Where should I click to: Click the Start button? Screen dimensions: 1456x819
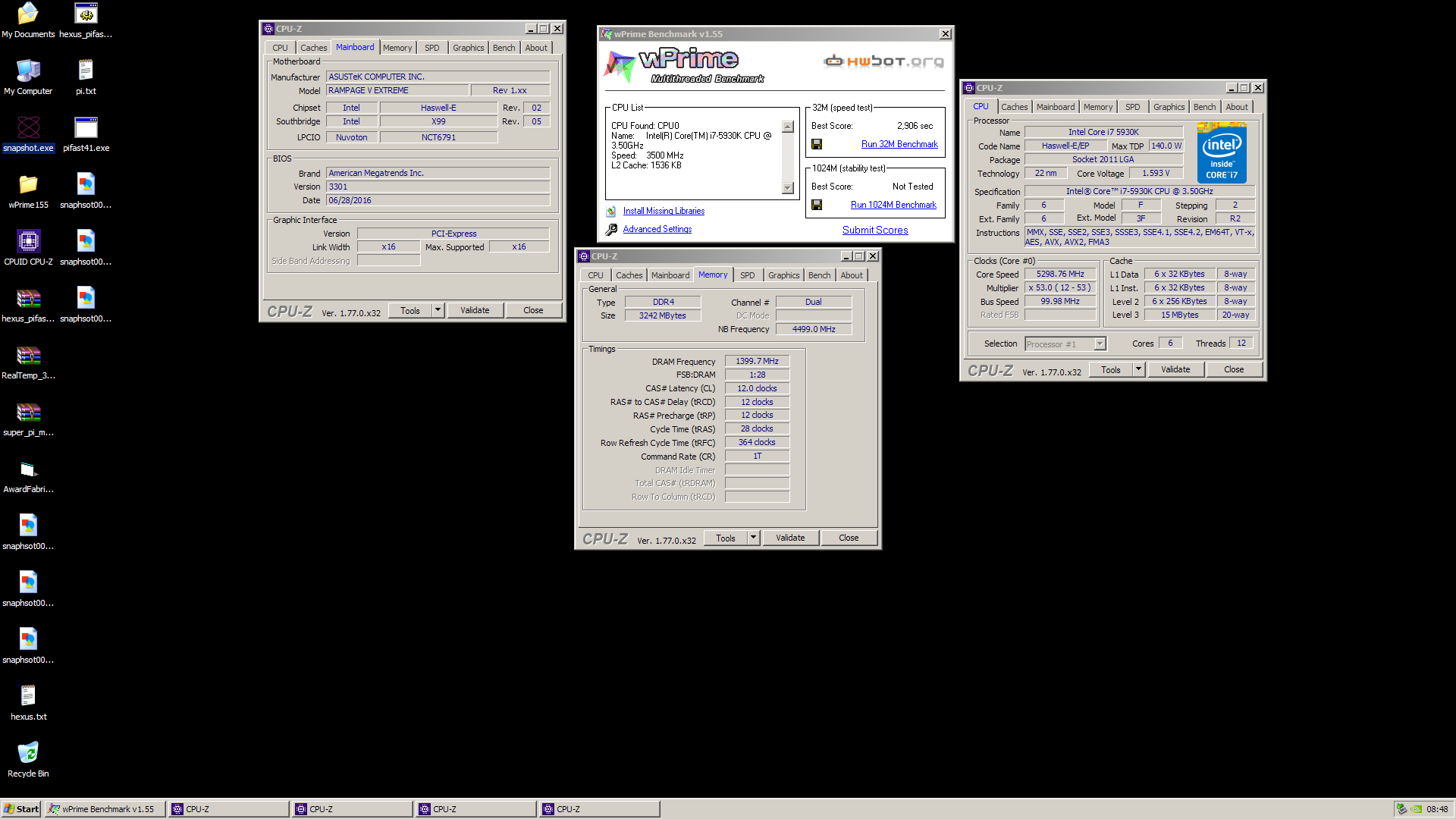click(x=21, y=809)
